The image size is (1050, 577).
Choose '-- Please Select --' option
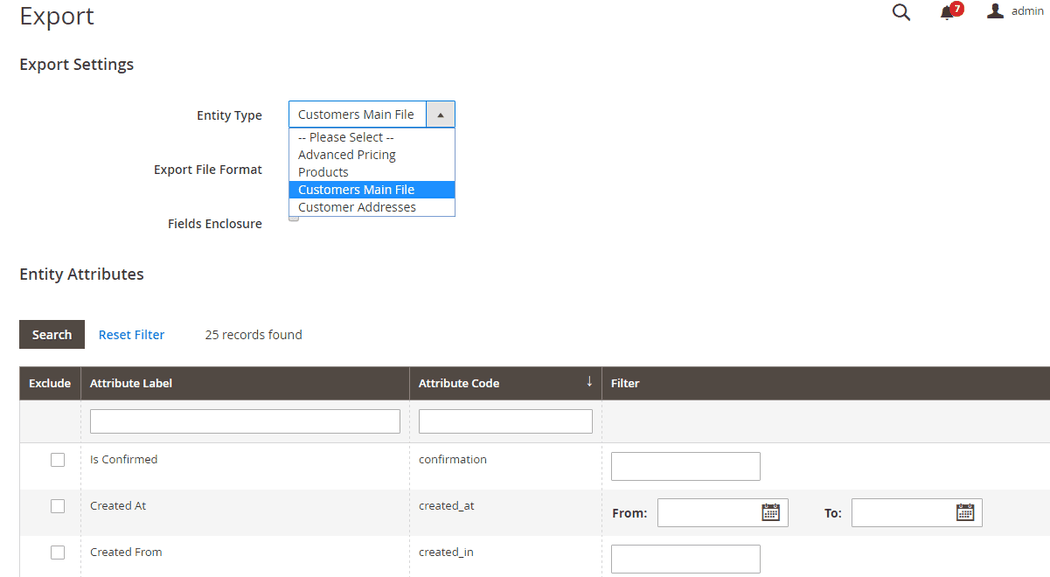(x=372, y=137)
